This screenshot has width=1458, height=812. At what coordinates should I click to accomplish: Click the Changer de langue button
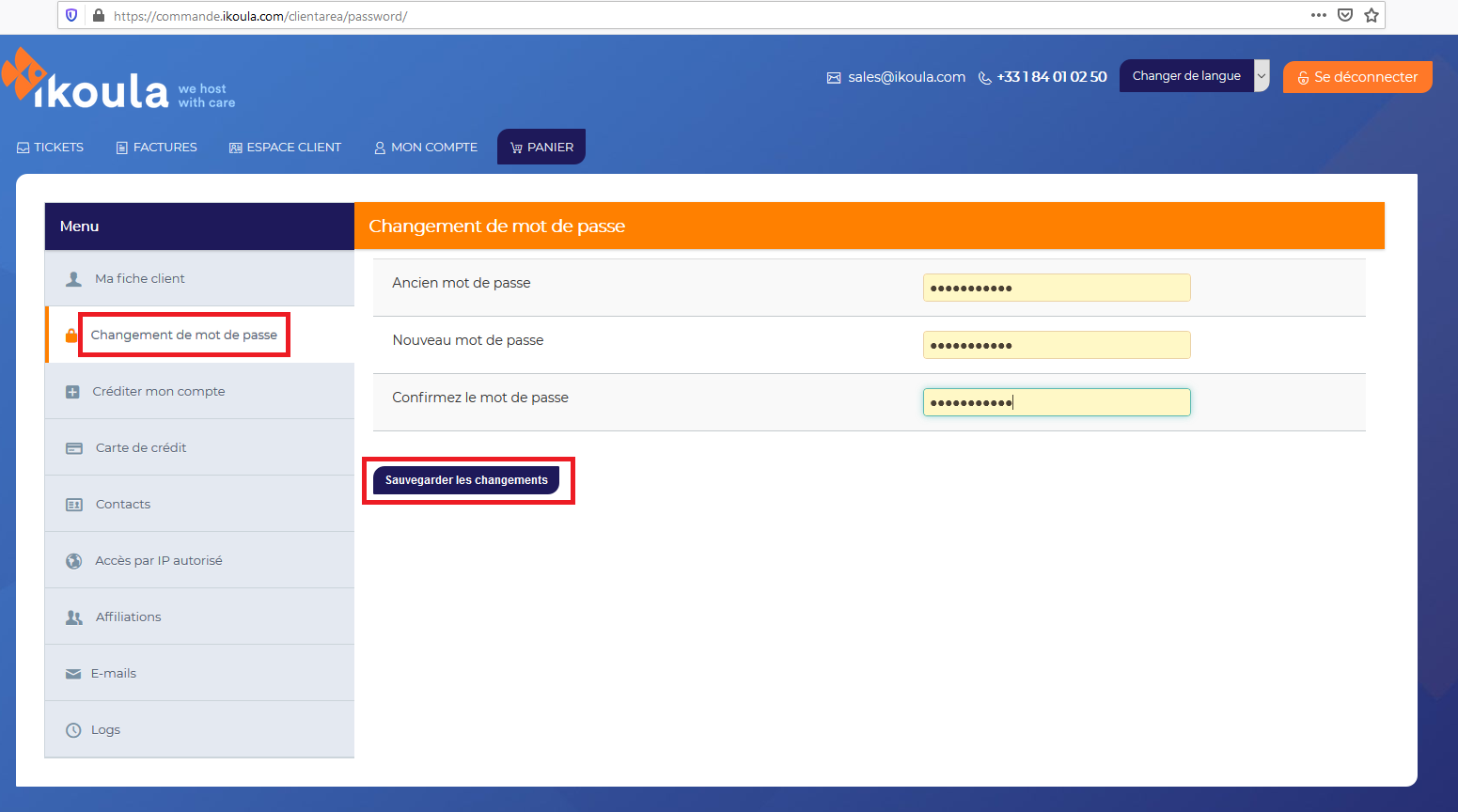coord(1186,76)
